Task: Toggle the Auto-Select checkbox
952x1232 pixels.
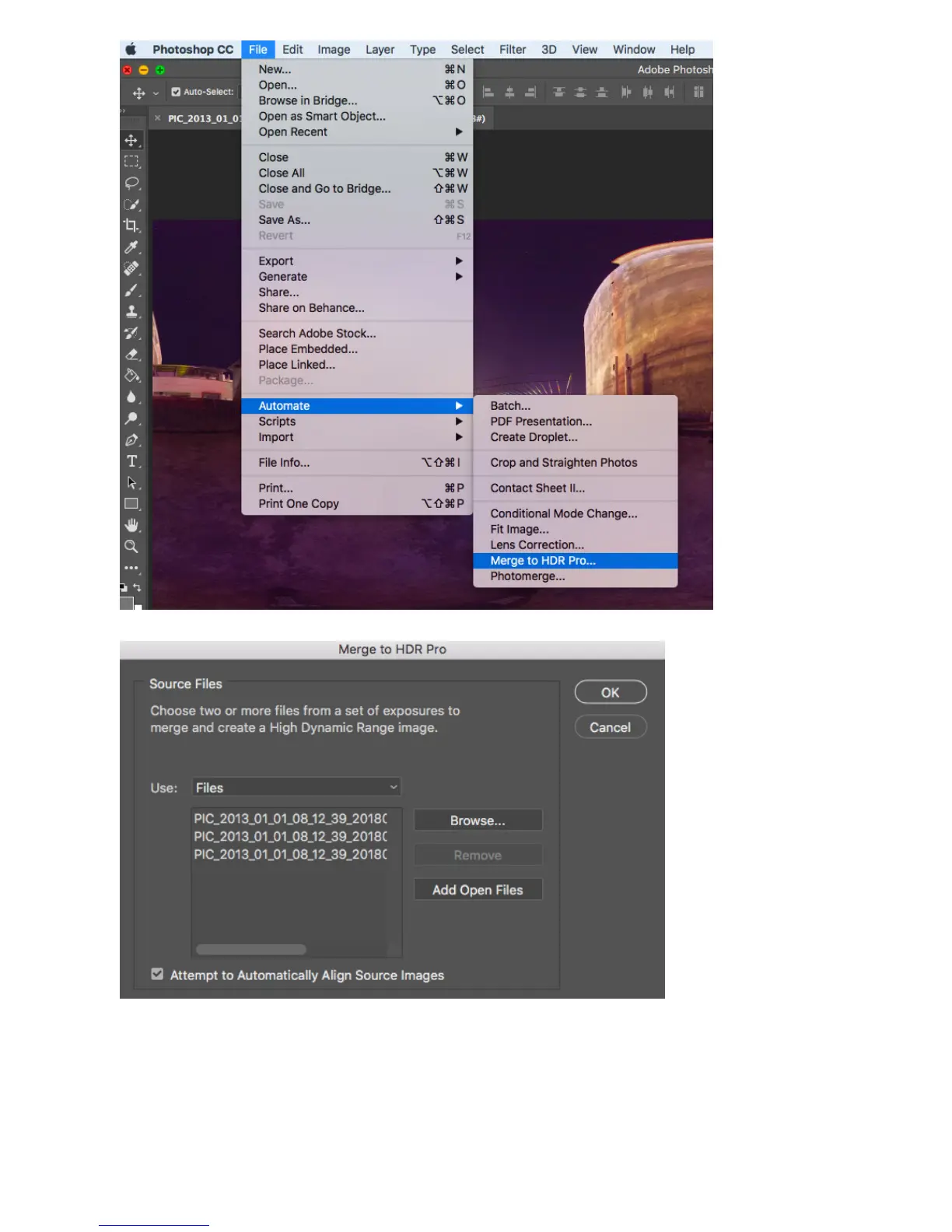Action: coord(176,92)
